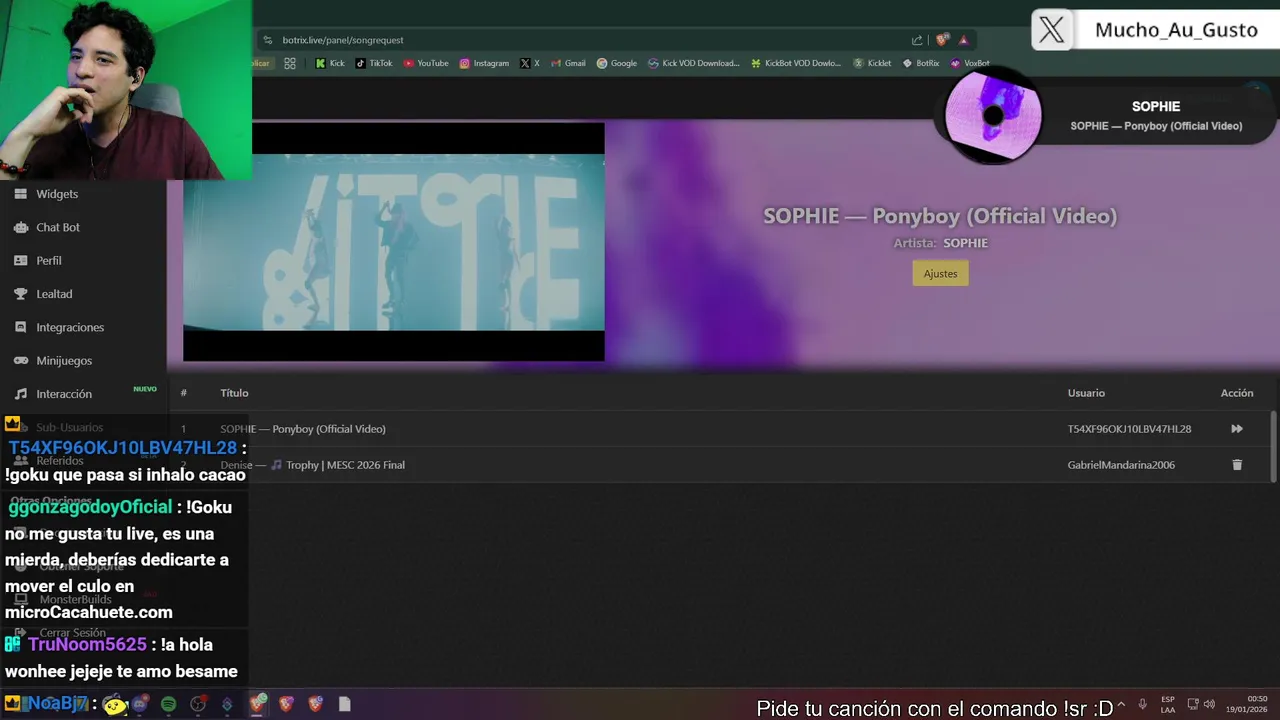This screenshot has width=1280, height=720.
Task: Open the Widgets sidebar section
Action: pyautogui.click(x=57, y=194)
